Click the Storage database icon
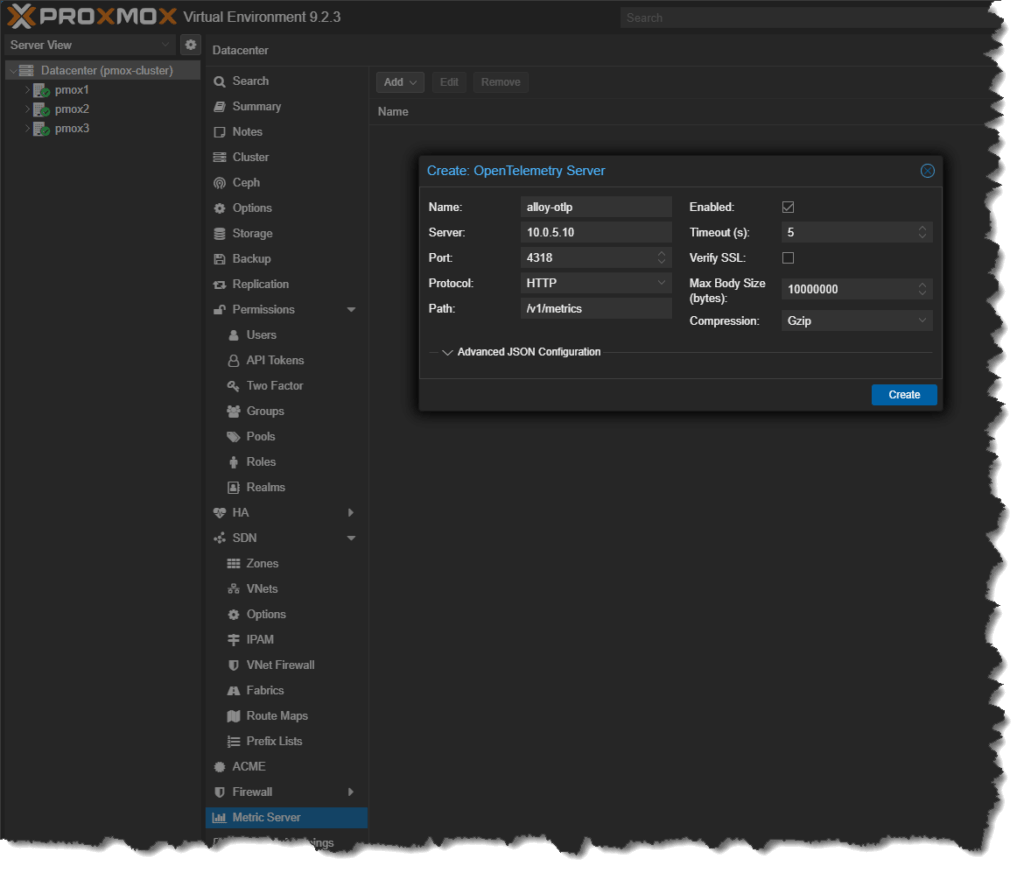The height and width of the screenshot is (873, 1024). click(219, 234)
